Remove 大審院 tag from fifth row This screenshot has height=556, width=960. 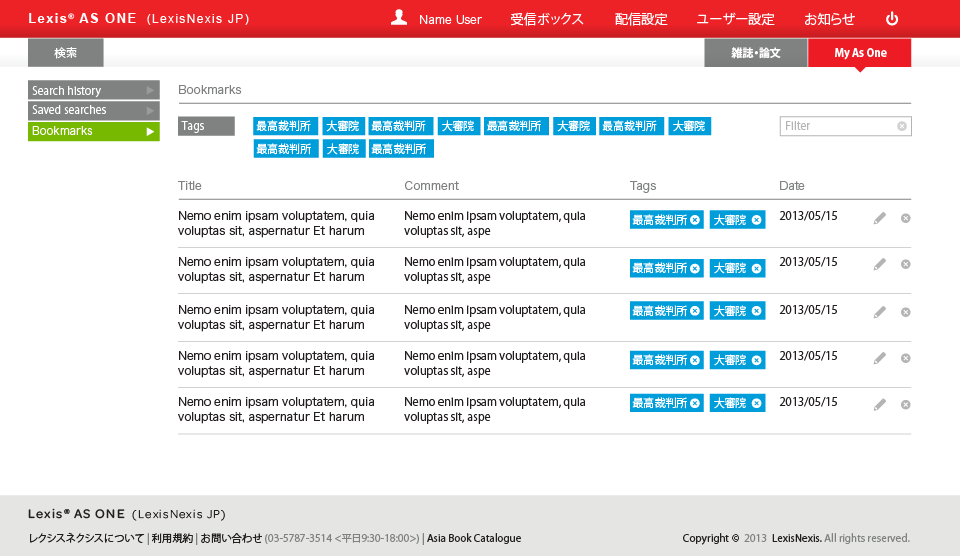click(757, 403)
